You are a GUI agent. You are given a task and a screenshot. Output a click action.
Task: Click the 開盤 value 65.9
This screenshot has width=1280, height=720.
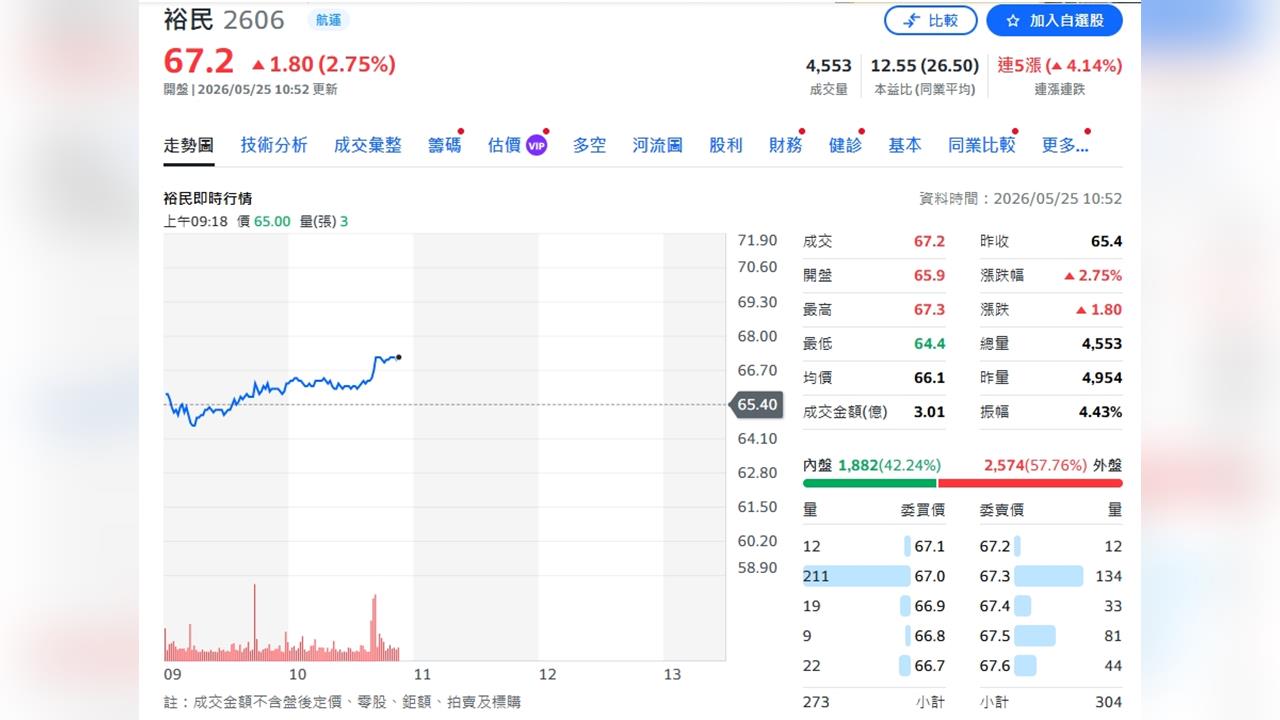pyautogui.click(x=929, y=276)
